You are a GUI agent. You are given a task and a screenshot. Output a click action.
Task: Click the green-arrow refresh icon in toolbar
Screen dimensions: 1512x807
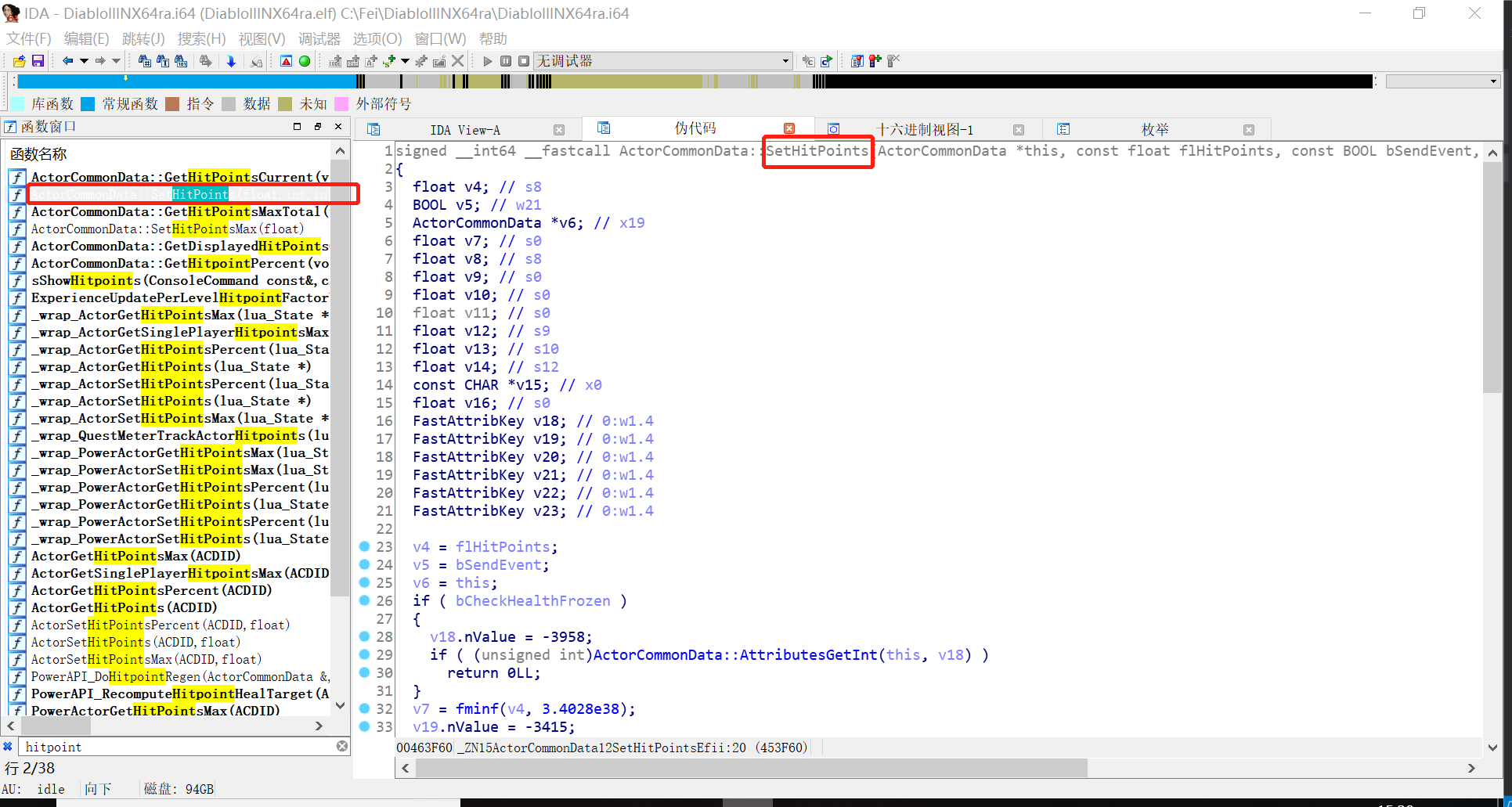(x=826, y=61)
